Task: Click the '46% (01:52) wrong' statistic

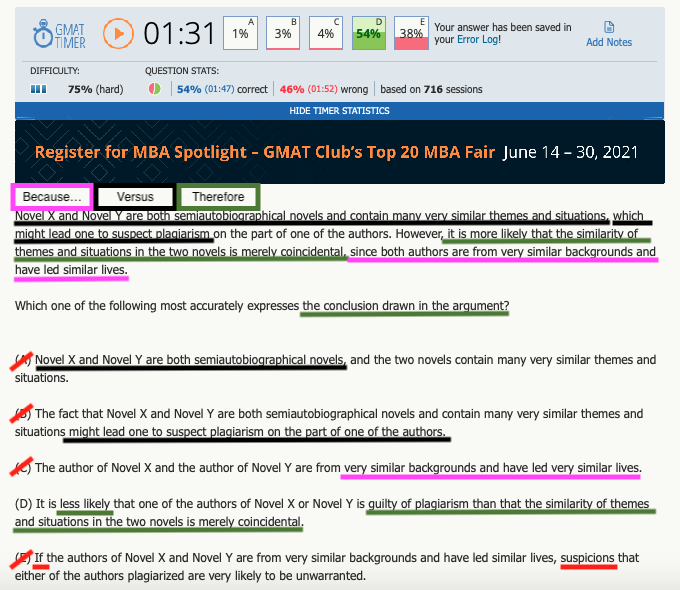Action: point(324,89)
